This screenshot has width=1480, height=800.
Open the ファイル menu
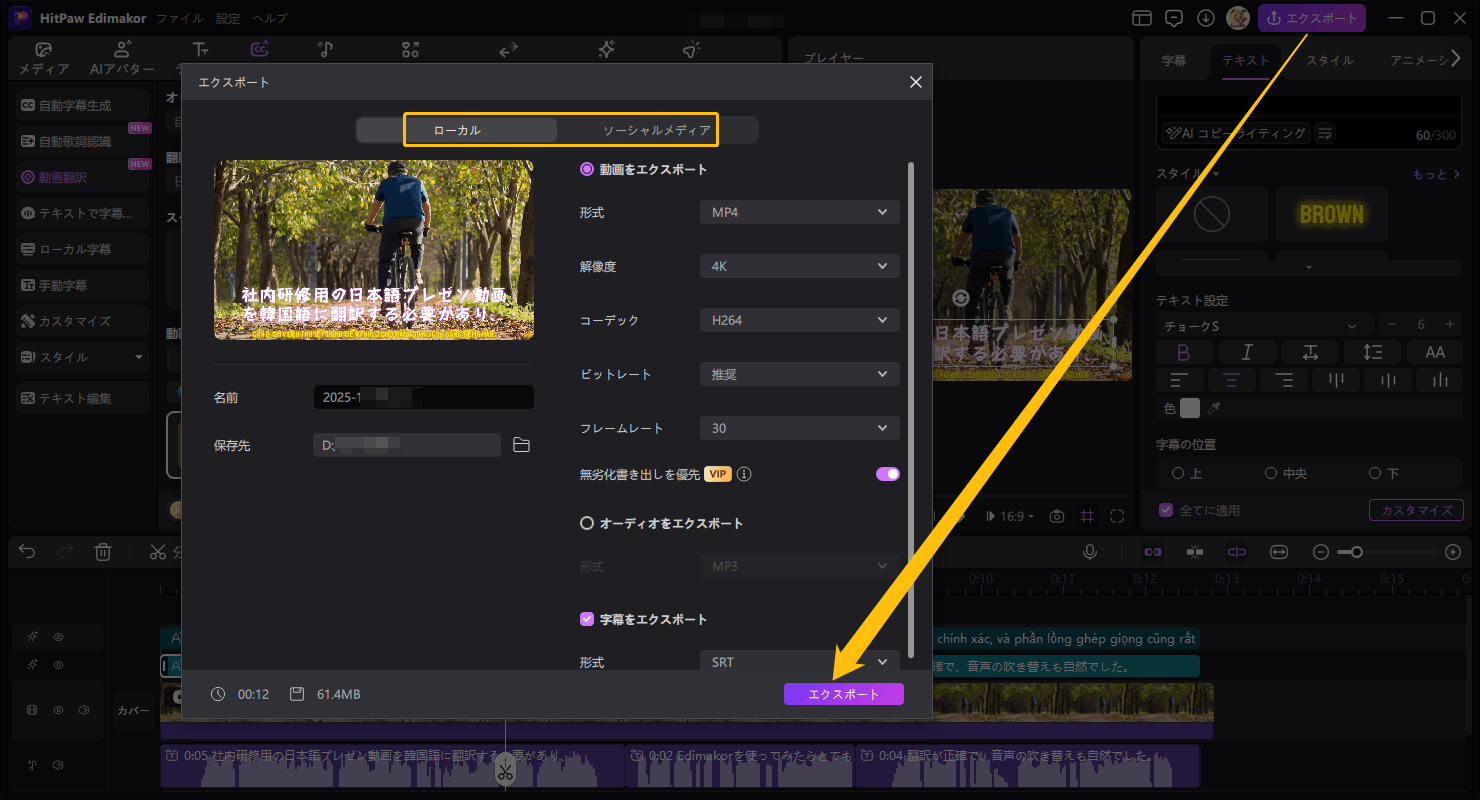coord(180,18)
